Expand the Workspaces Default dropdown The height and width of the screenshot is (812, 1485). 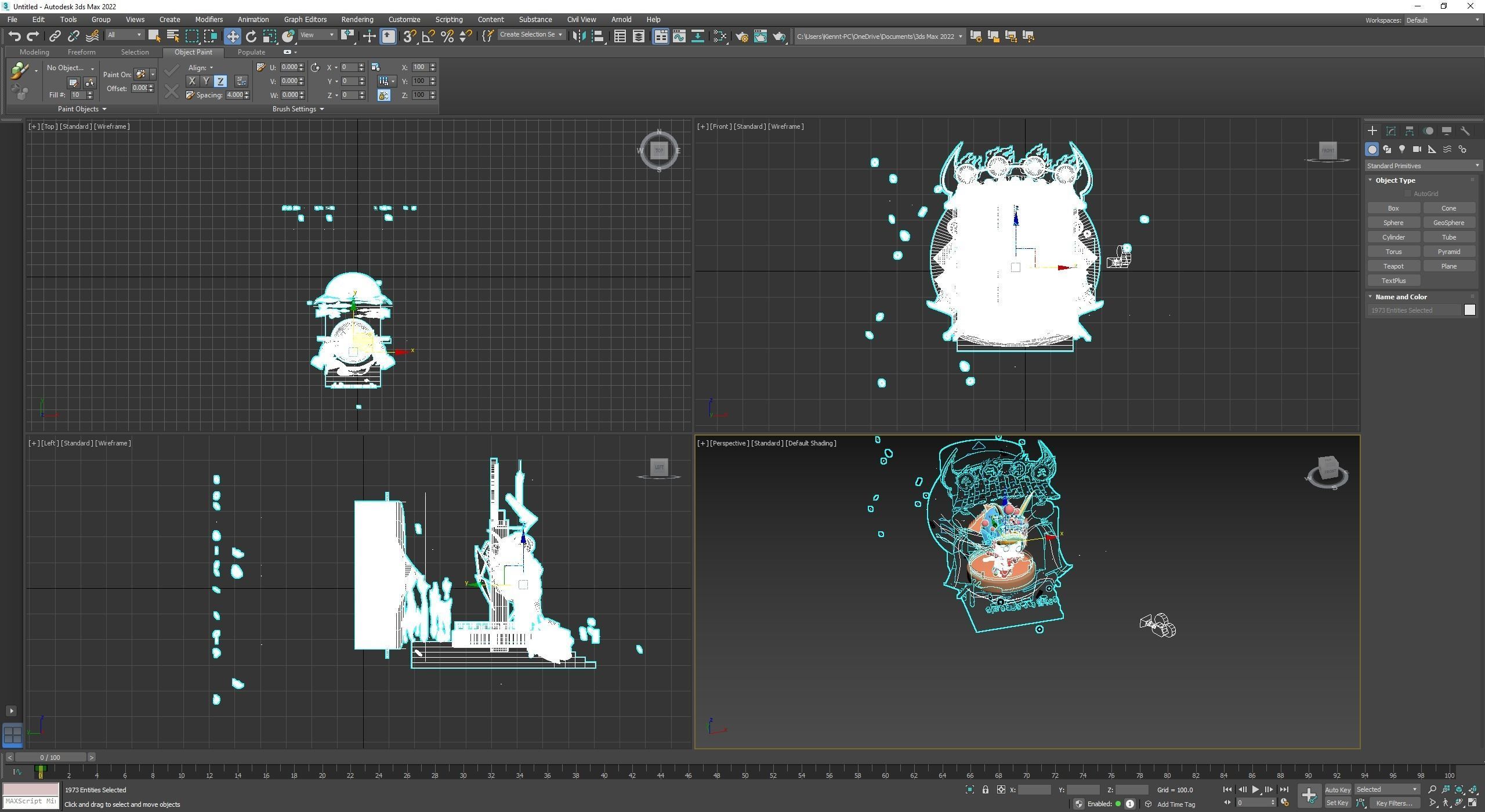[1442, 20]
